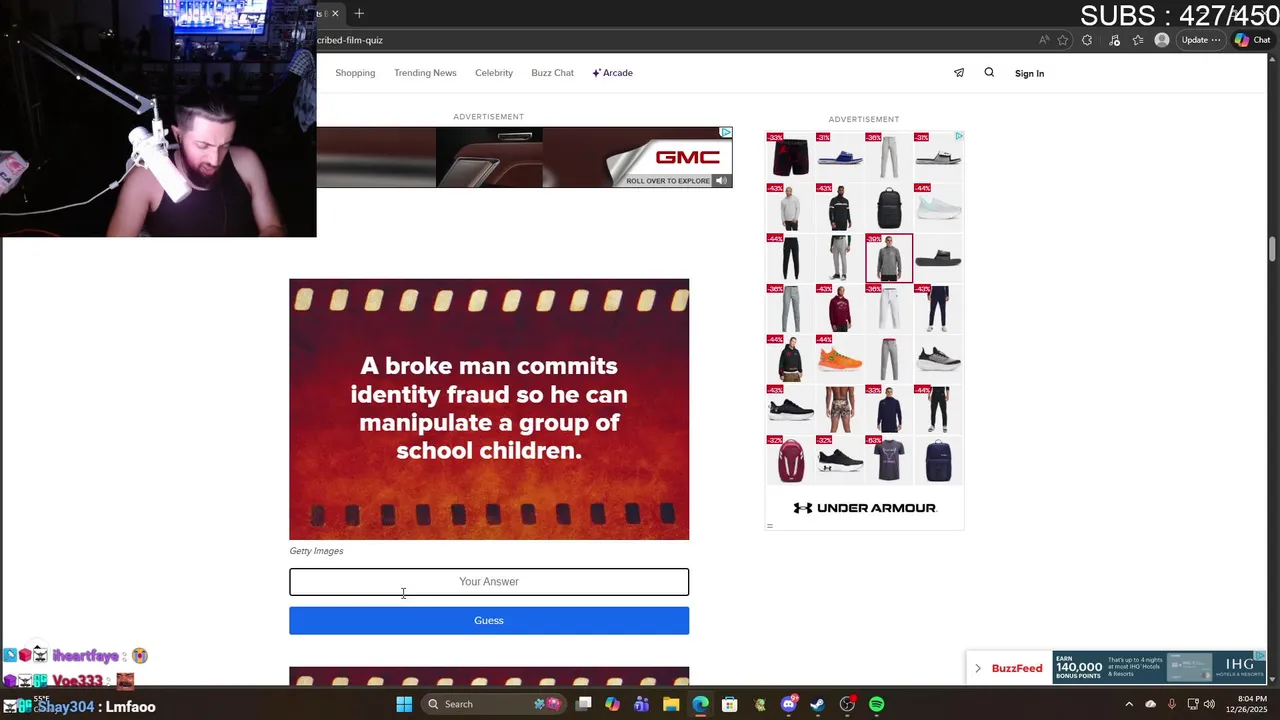1280x720 pixels.
Task: Open browser extensions puzzle icon
Action: pos(1087,40)
